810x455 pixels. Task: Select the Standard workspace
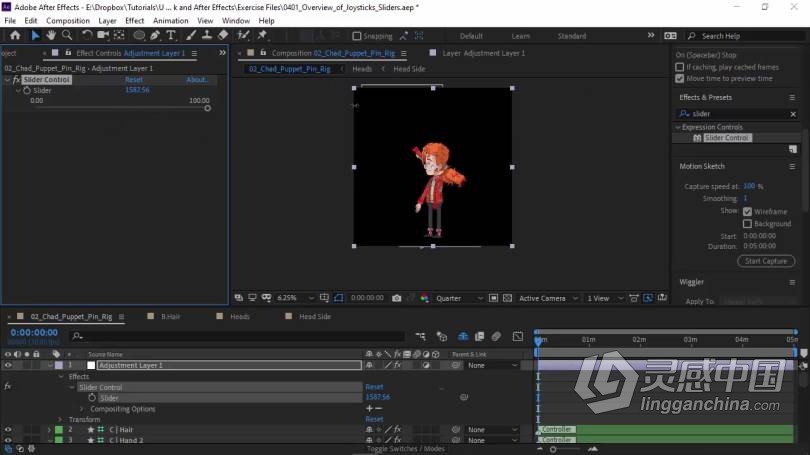pos(572,36)
